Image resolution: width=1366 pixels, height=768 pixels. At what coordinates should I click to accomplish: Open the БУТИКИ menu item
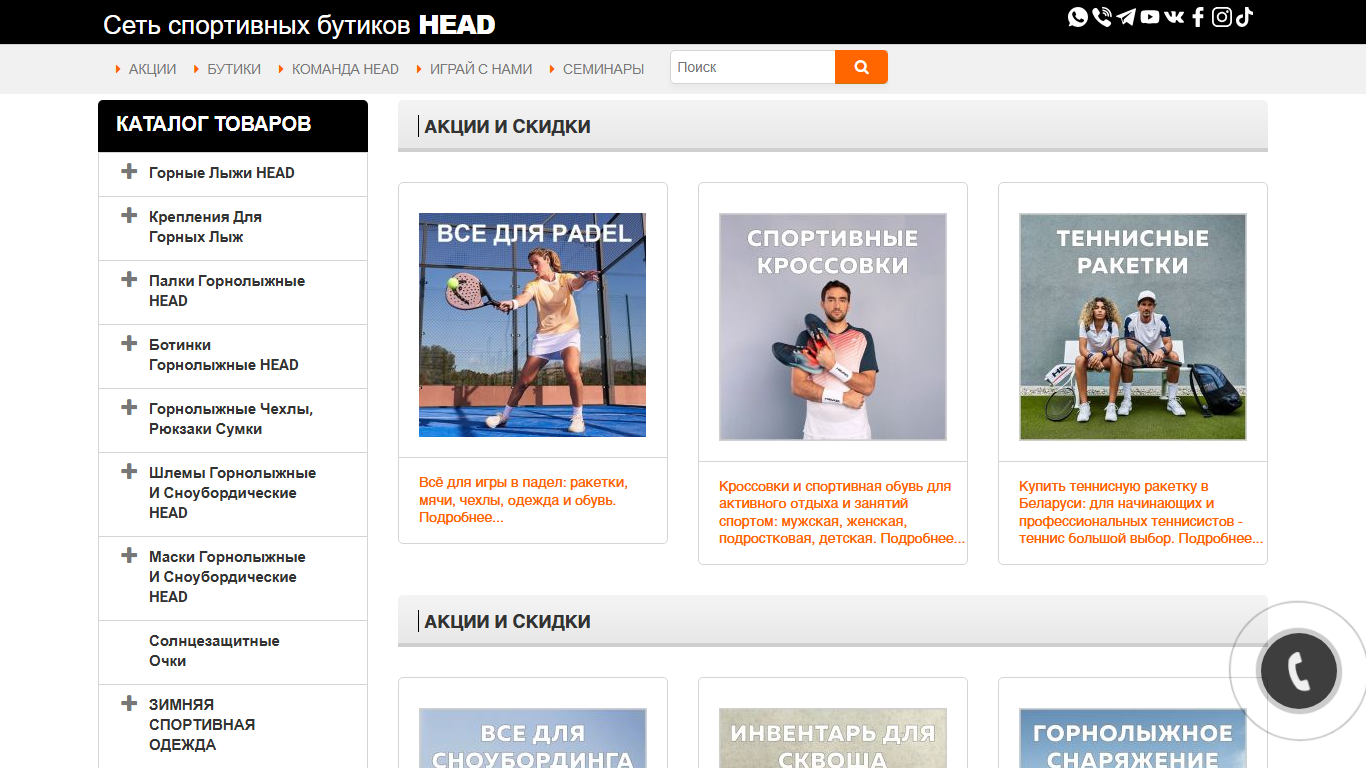(x=234, y=69)
